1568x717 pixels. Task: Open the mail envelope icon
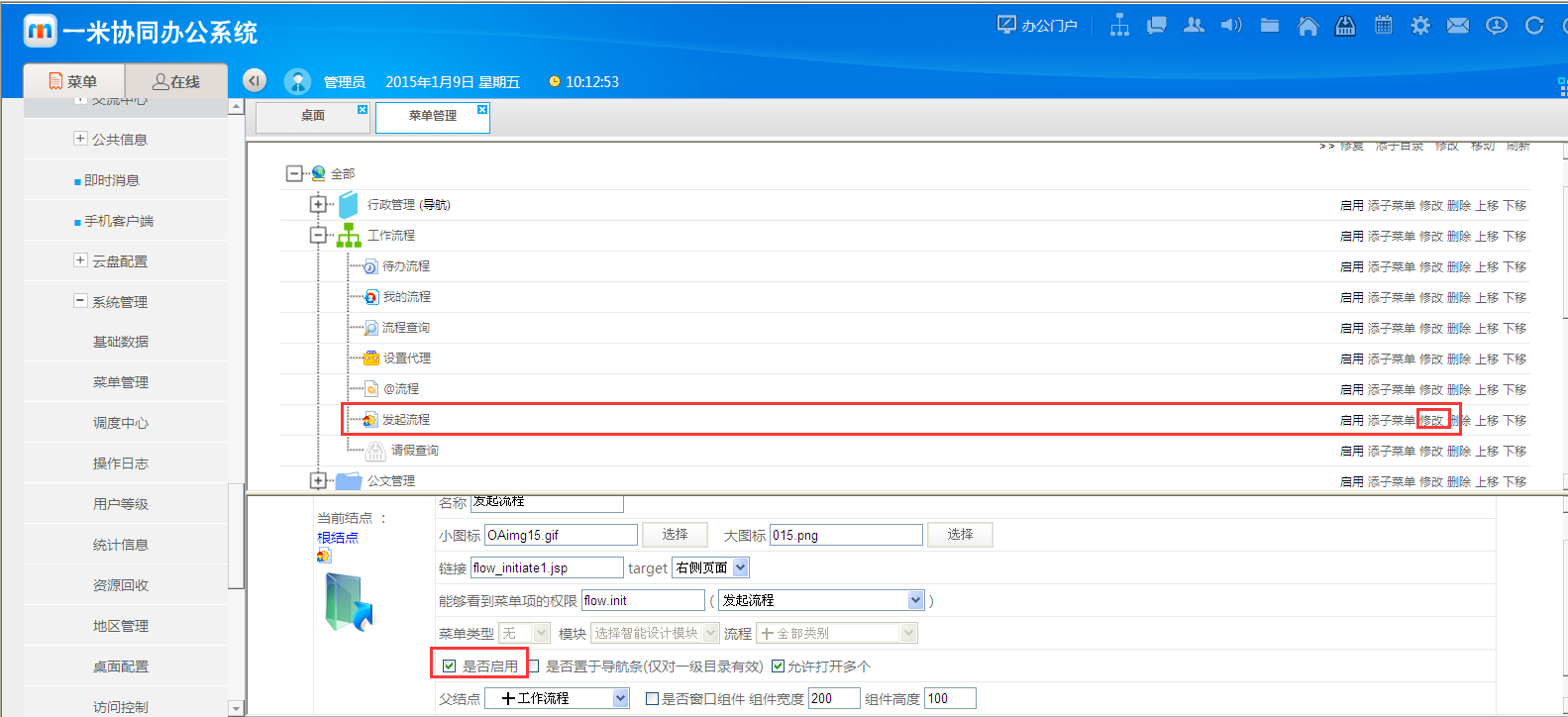(x=1458, y=26)
